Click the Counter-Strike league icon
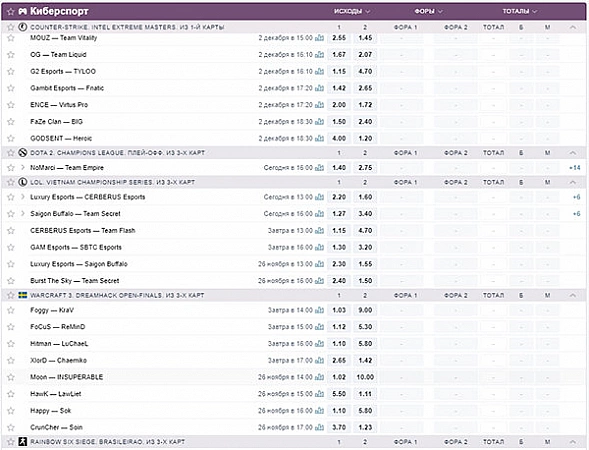This screenshot has height=450, width=589. tap(23, 27)
